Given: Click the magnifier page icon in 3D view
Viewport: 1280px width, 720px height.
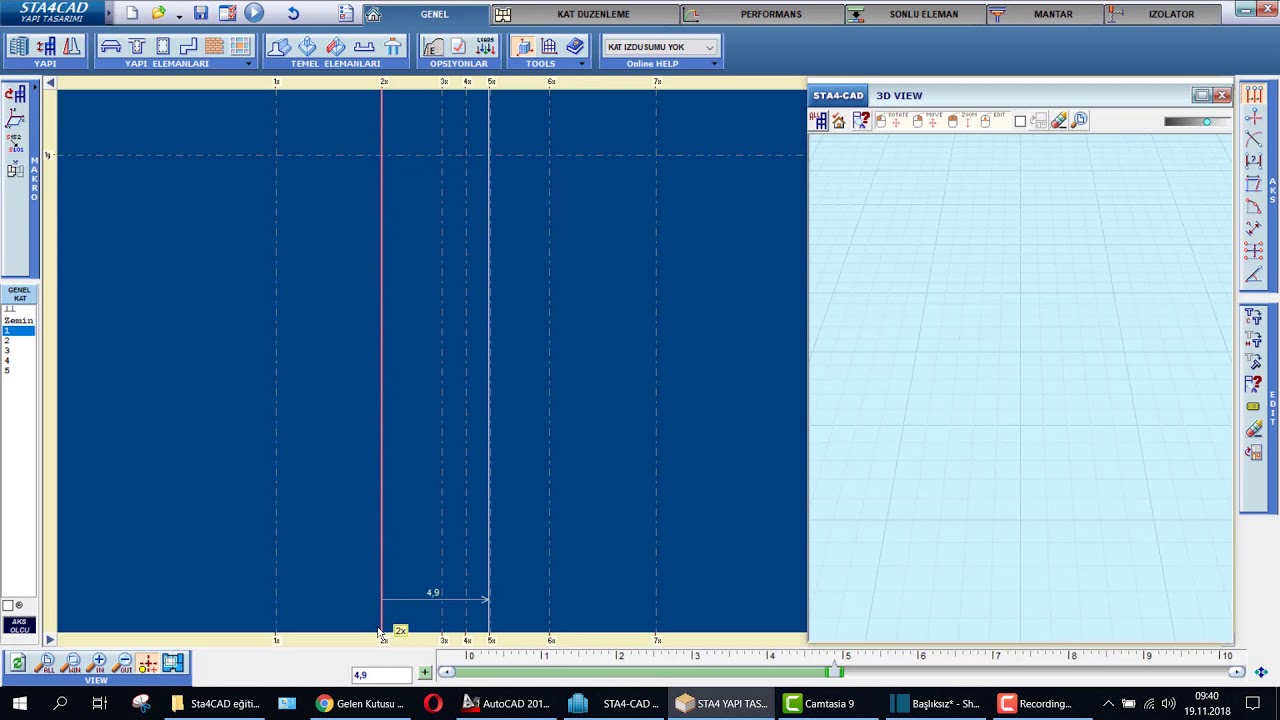Looking at the screenshot, I should [1079, 121].
